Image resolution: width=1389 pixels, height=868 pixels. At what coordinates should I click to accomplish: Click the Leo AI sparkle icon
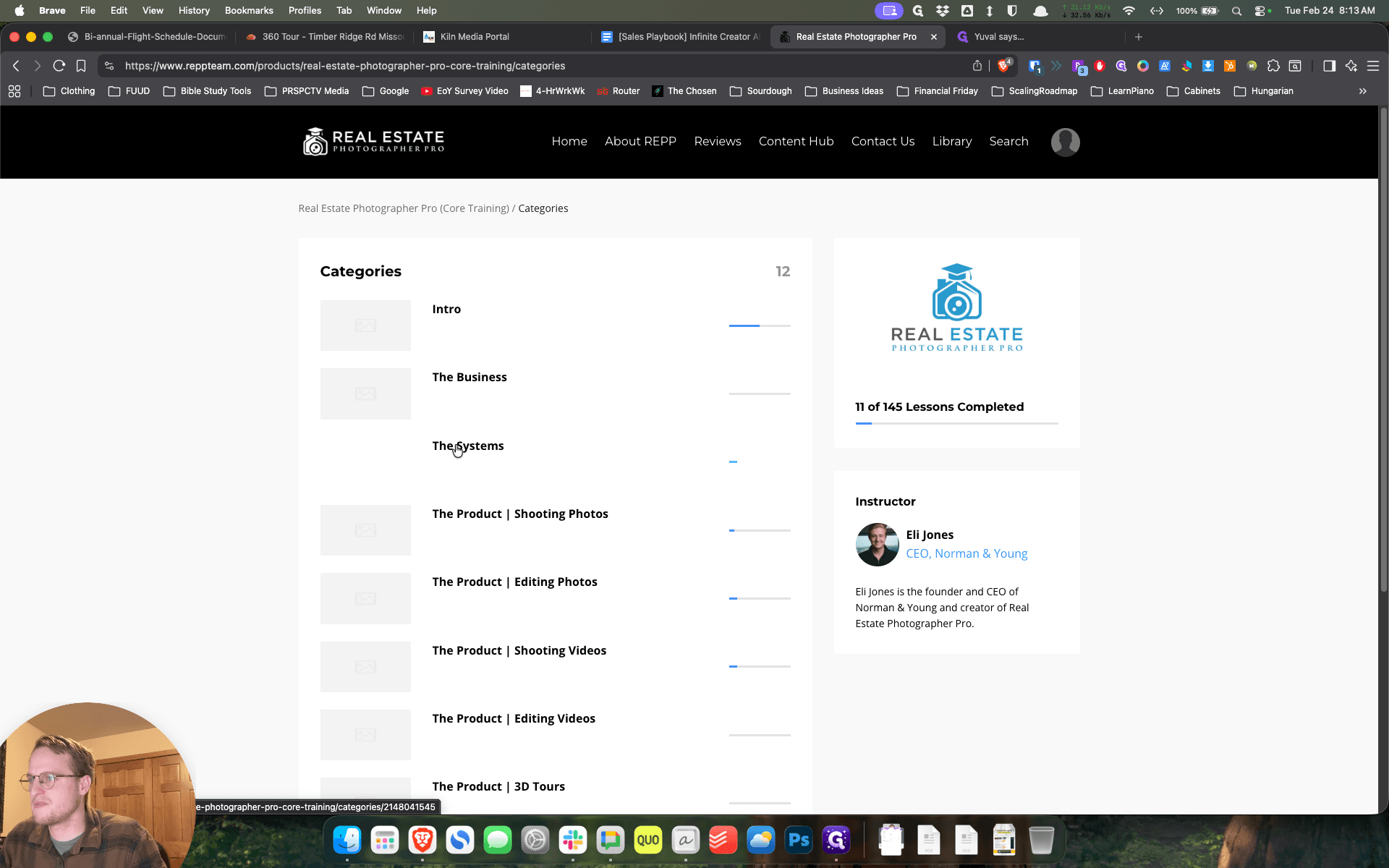pos(1351,66)
